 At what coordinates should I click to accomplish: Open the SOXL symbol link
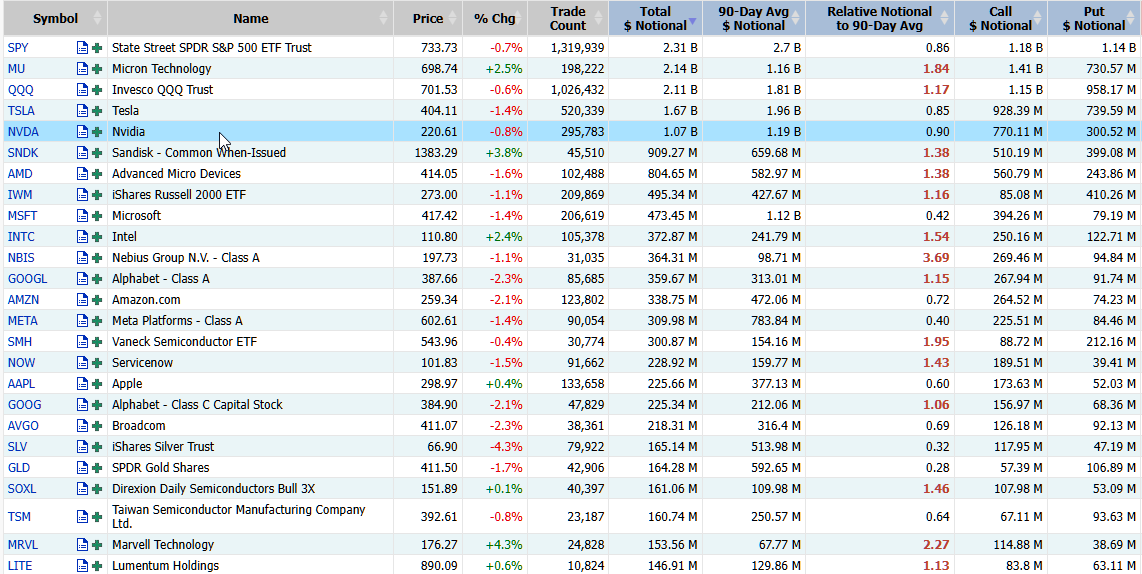click(22, 489)
